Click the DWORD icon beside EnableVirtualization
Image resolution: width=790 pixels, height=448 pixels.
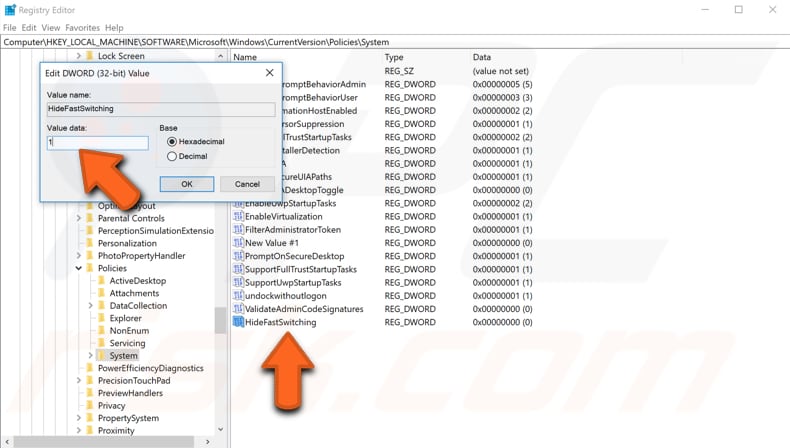coord(238,216)
